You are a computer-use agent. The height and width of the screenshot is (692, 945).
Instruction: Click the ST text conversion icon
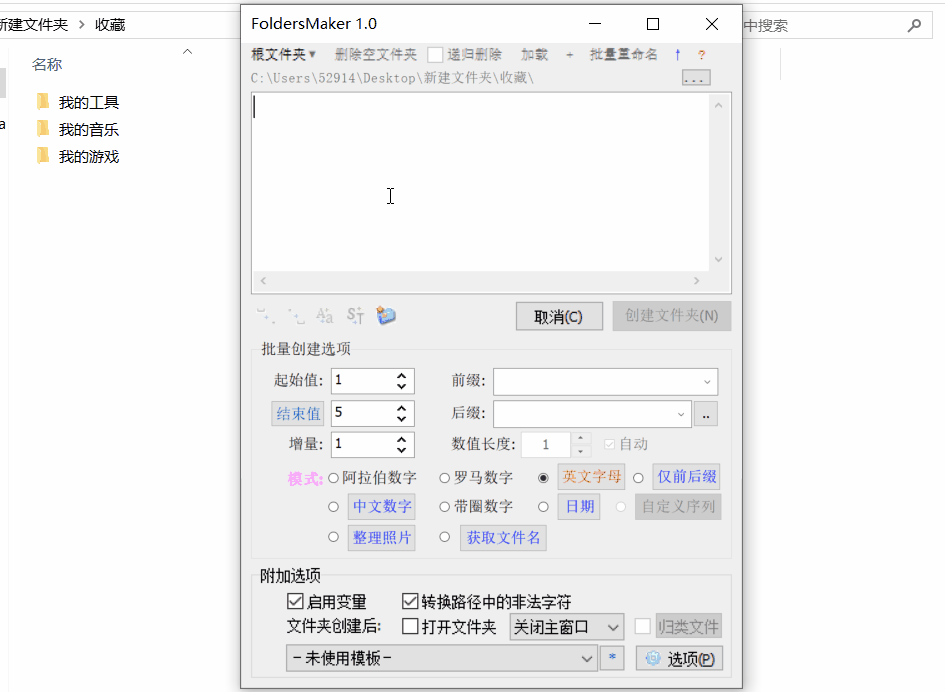point(355,315)
